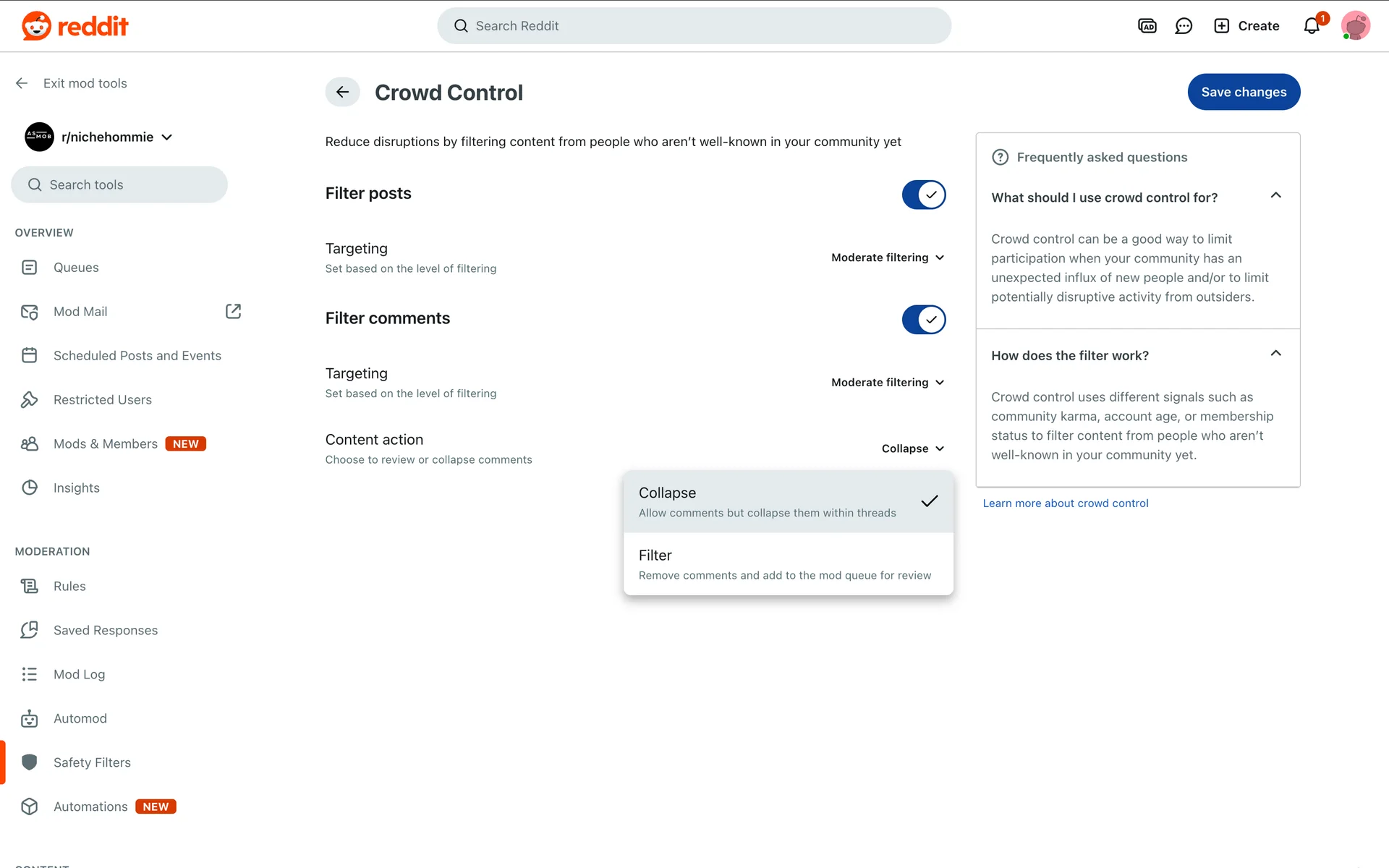This screenshot has width=1389, height=868.
Task: Open the notifications bell
Action: click(1312, 26)
